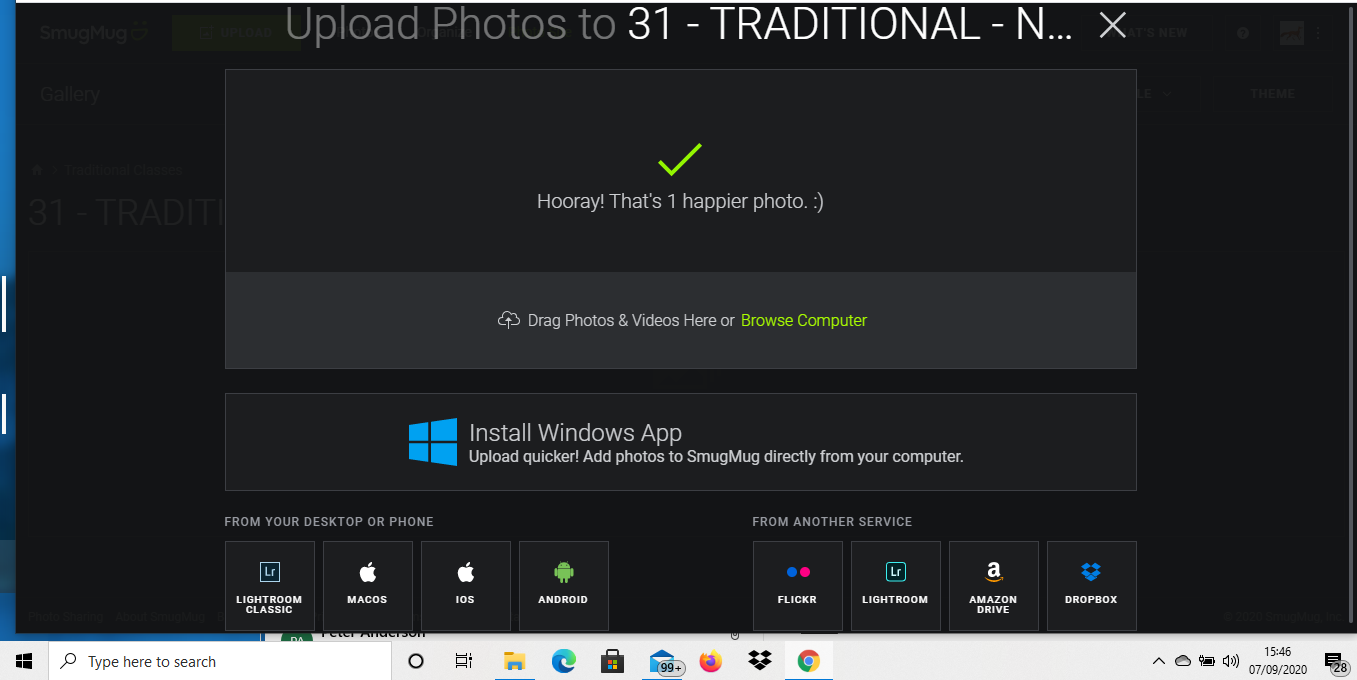
Task: Import photos from Flickr
Action: 798,586
